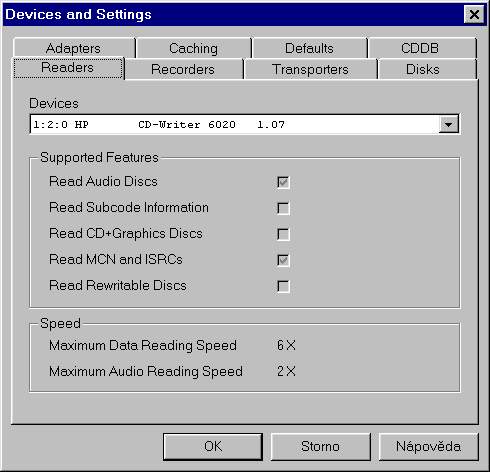Screen dimensions: 490x472
Task: Enable the Read Rewritable Discs checkbox
Action: click(283, 286)
